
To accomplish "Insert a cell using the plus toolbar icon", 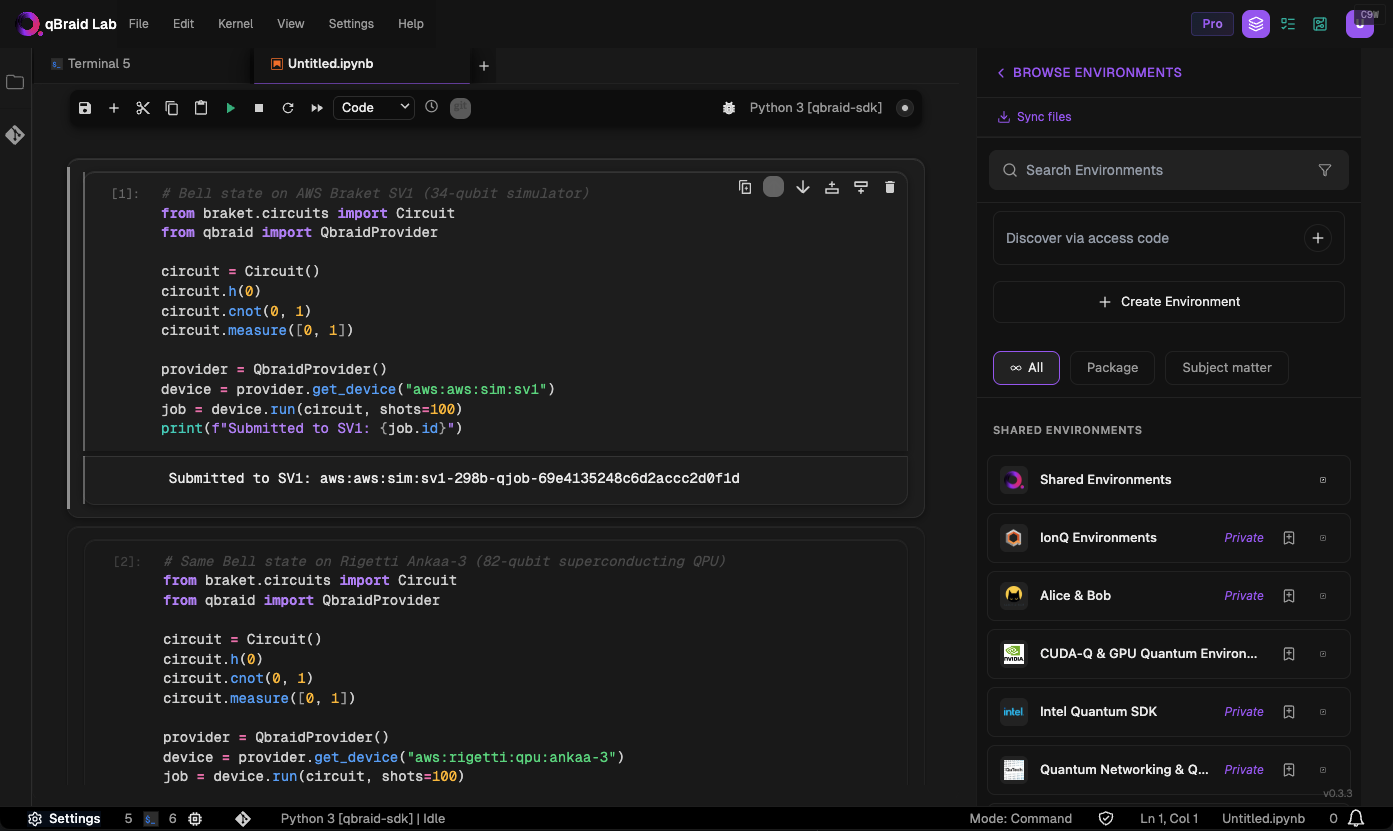I will [x=114, y=108].
